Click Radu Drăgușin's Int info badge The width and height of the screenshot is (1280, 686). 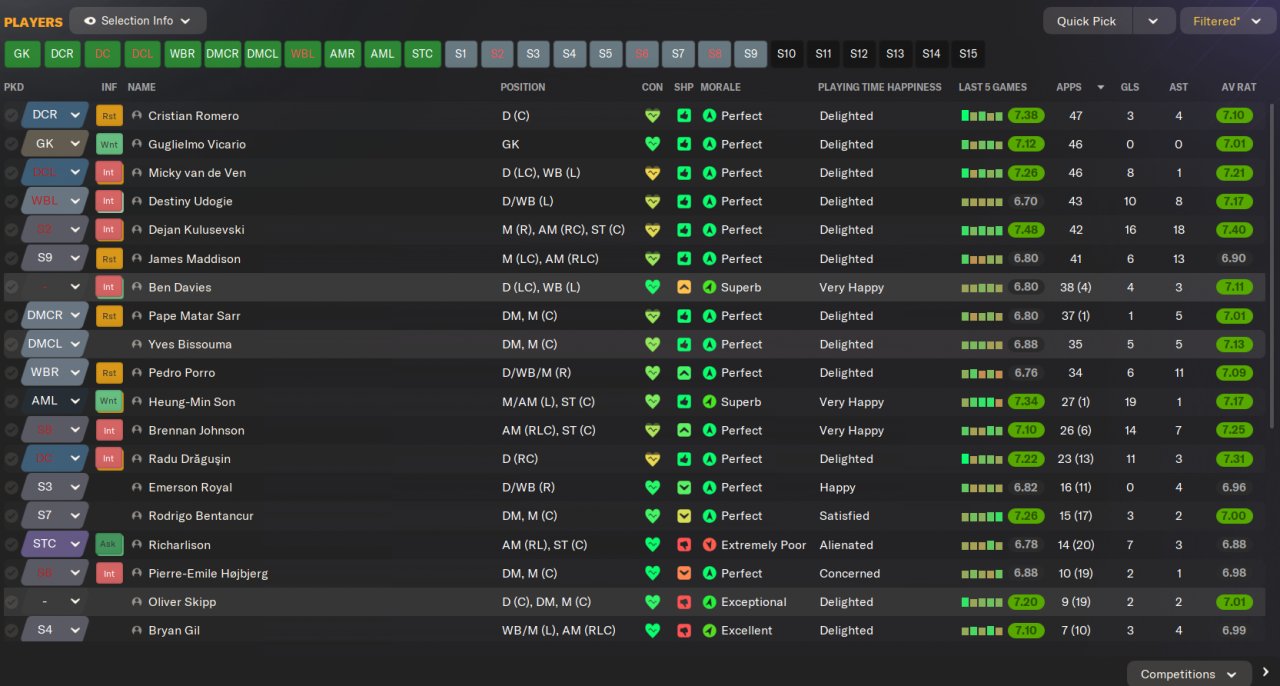click(109, 459)
